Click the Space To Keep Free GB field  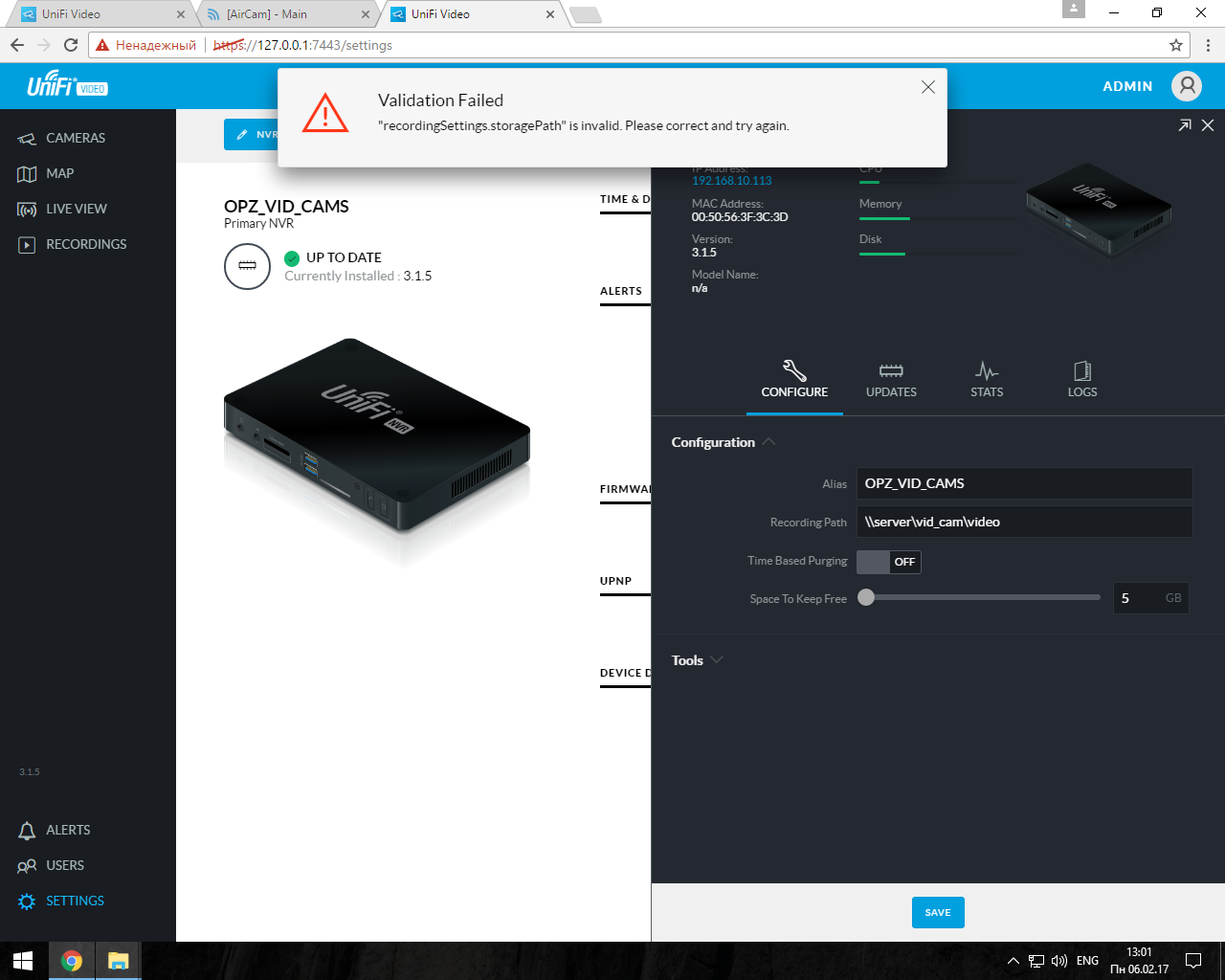click(x=1150, y=598)
